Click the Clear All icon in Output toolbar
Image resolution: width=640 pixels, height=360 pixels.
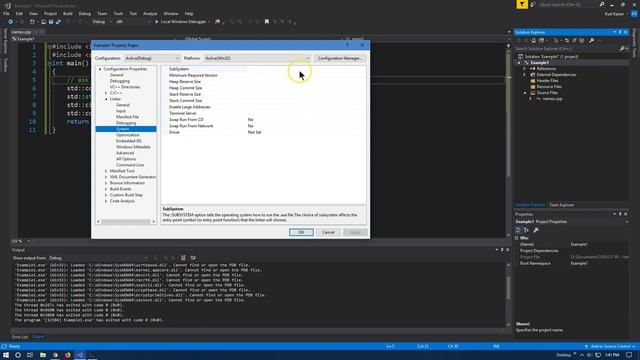point(183,258)
